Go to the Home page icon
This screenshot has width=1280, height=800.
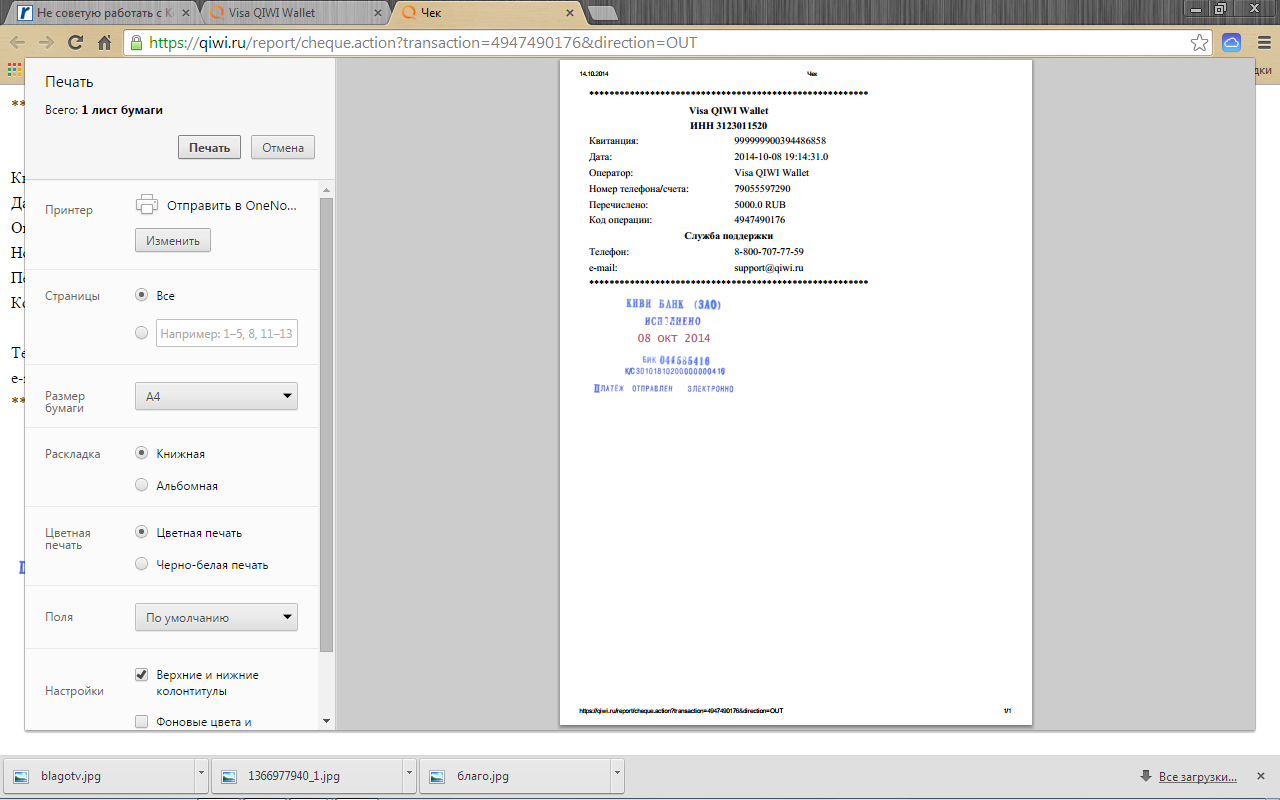(x=104, y=43)
